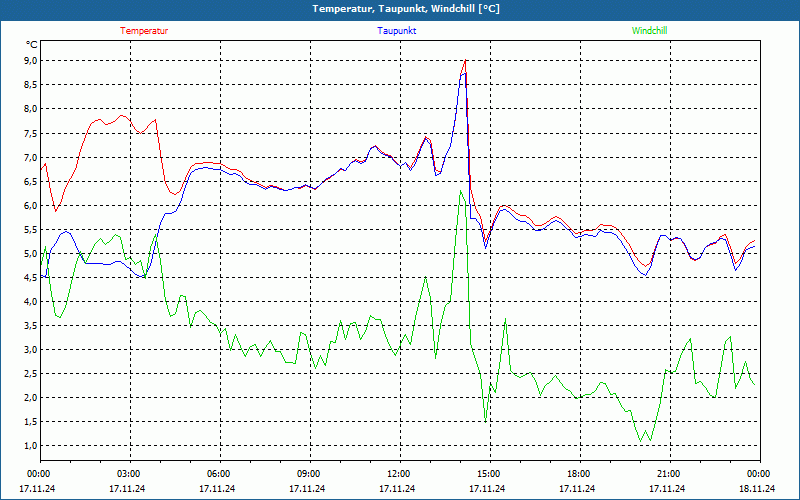Click the 18:00 time axis label

tap(577, 474)
